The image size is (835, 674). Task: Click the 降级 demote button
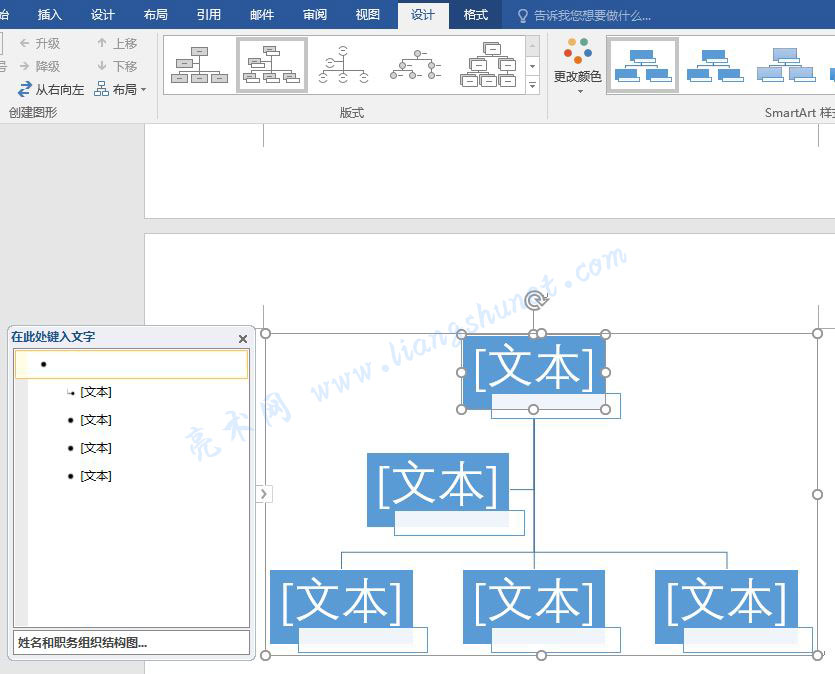(40, 67)
